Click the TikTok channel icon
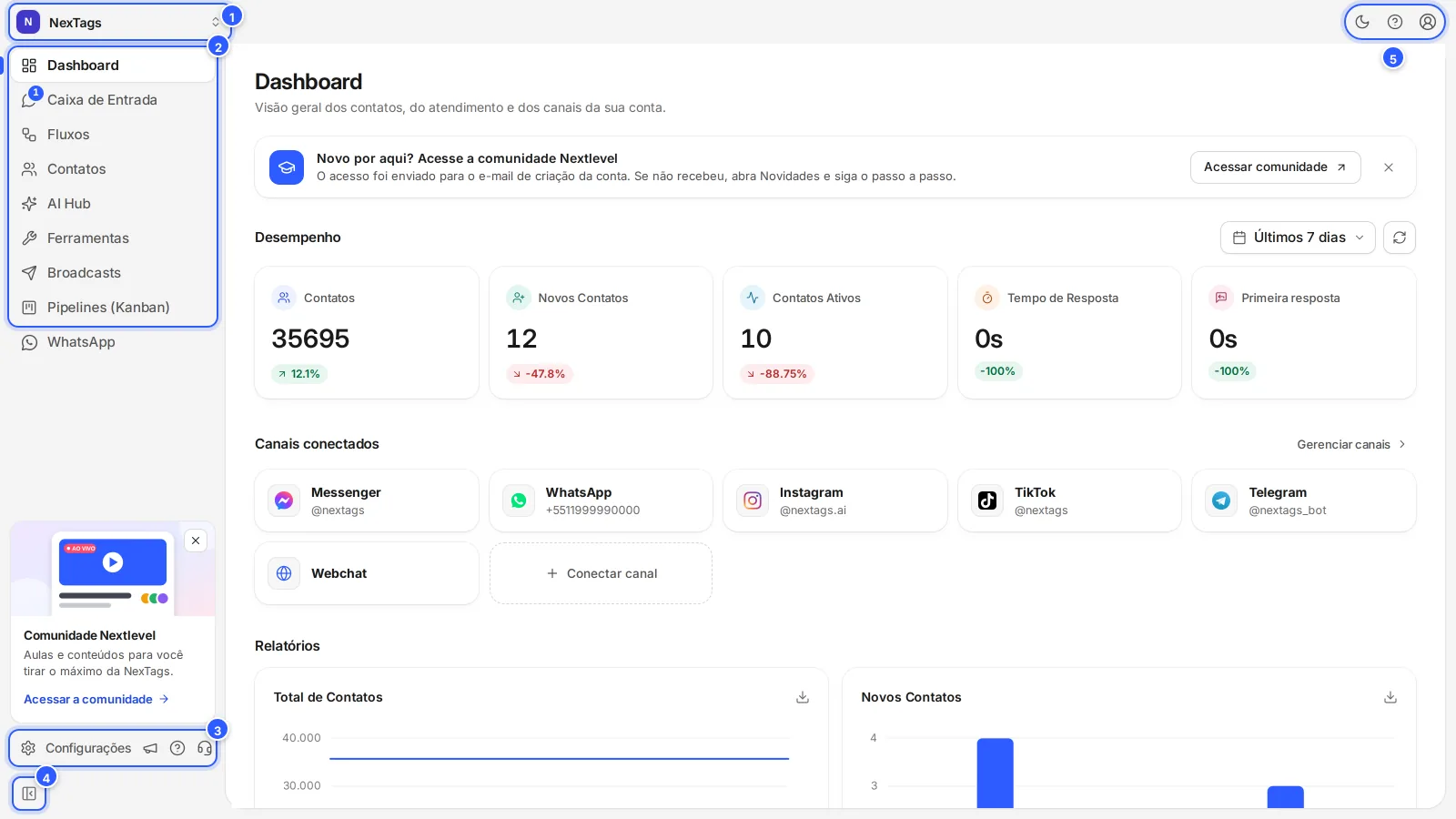The image size is (1456, 819). pos(987,500)
